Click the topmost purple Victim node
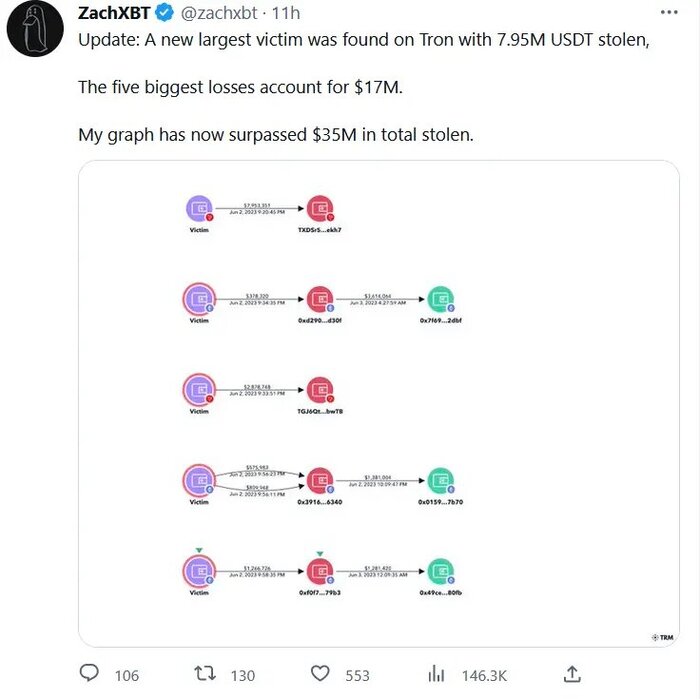Viewport: 700px width, 699px height. pyautogui.click(x=199, y=210)
